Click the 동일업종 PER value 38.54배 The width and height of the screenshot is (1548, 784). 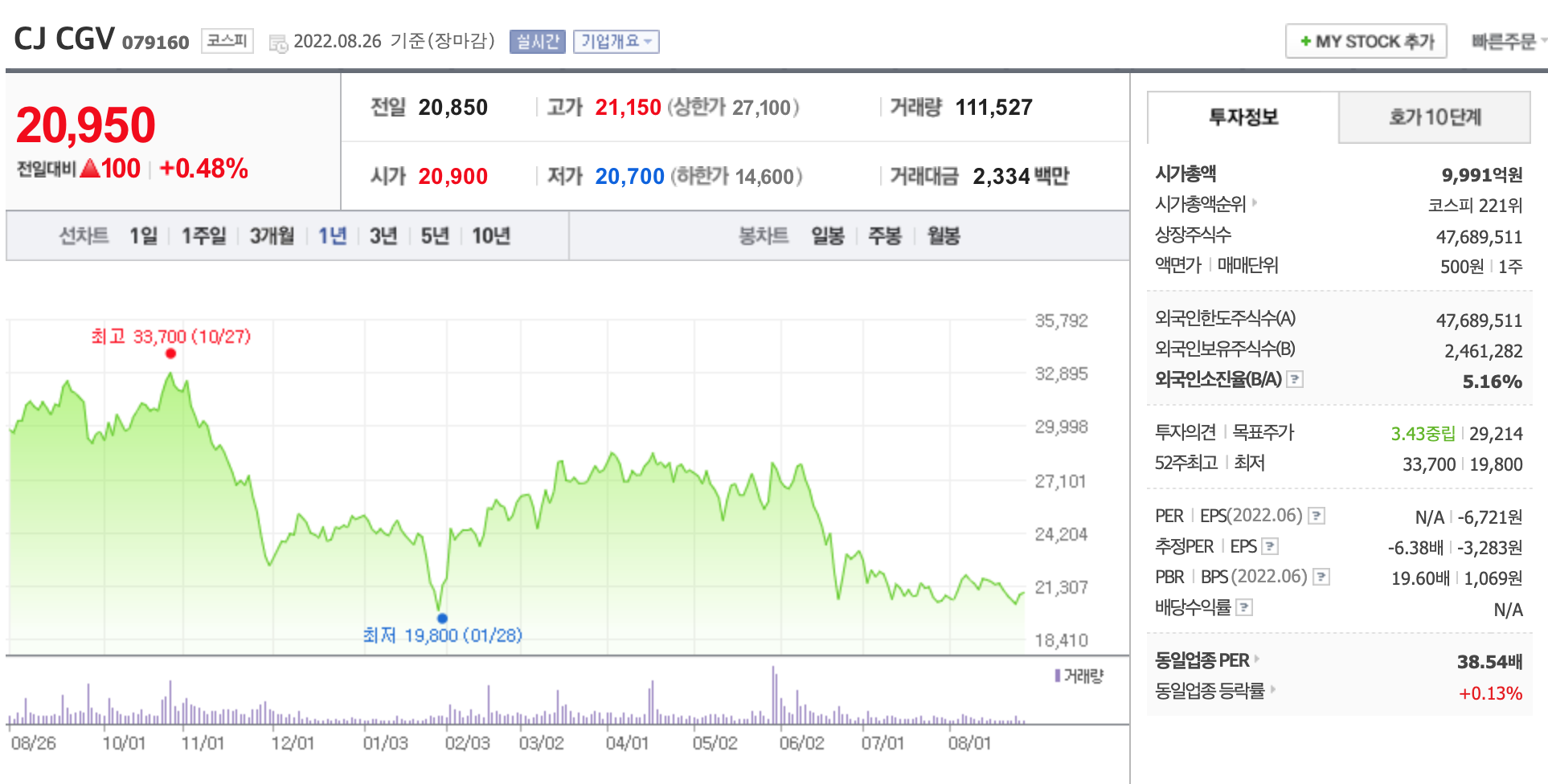pyautogui.click(x=1490, y=661)
